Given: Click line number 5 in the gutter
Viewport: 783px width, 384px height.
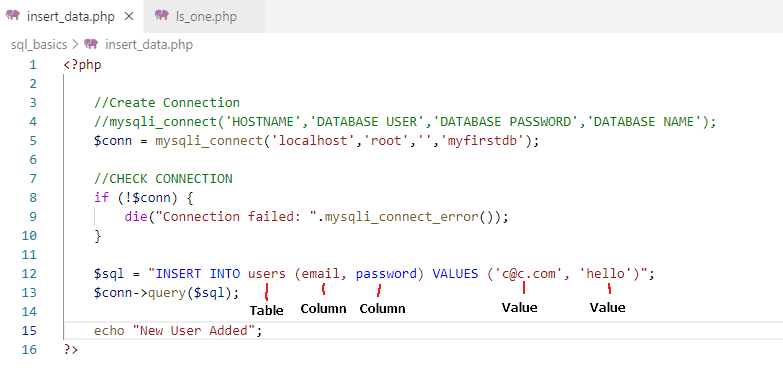Looking at the screenshot, I should 33,141.
